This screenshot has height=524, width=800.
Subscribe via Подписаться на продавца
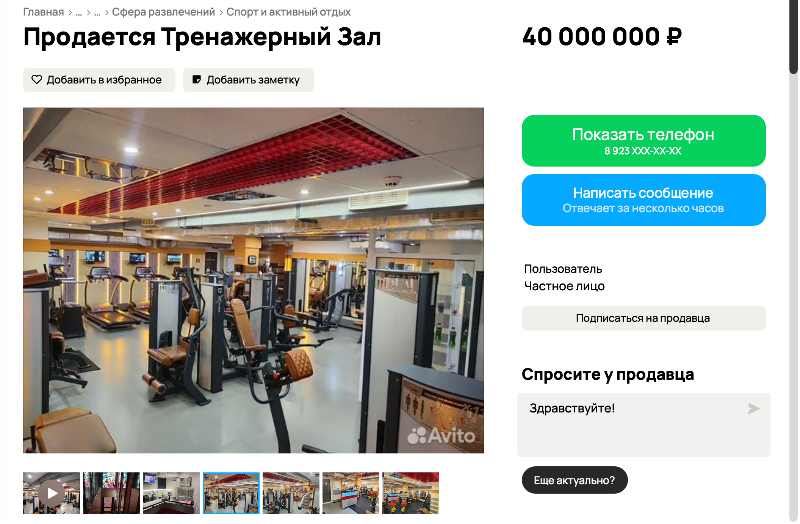tap(643, 318)
